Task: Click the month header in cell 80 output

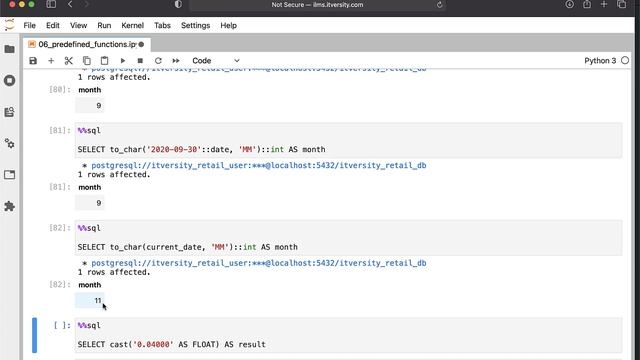Action: point(89,89)
